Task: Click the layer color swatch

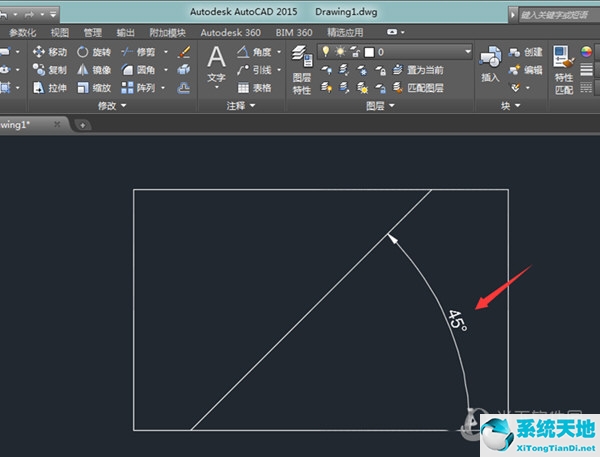Action: 369,51
